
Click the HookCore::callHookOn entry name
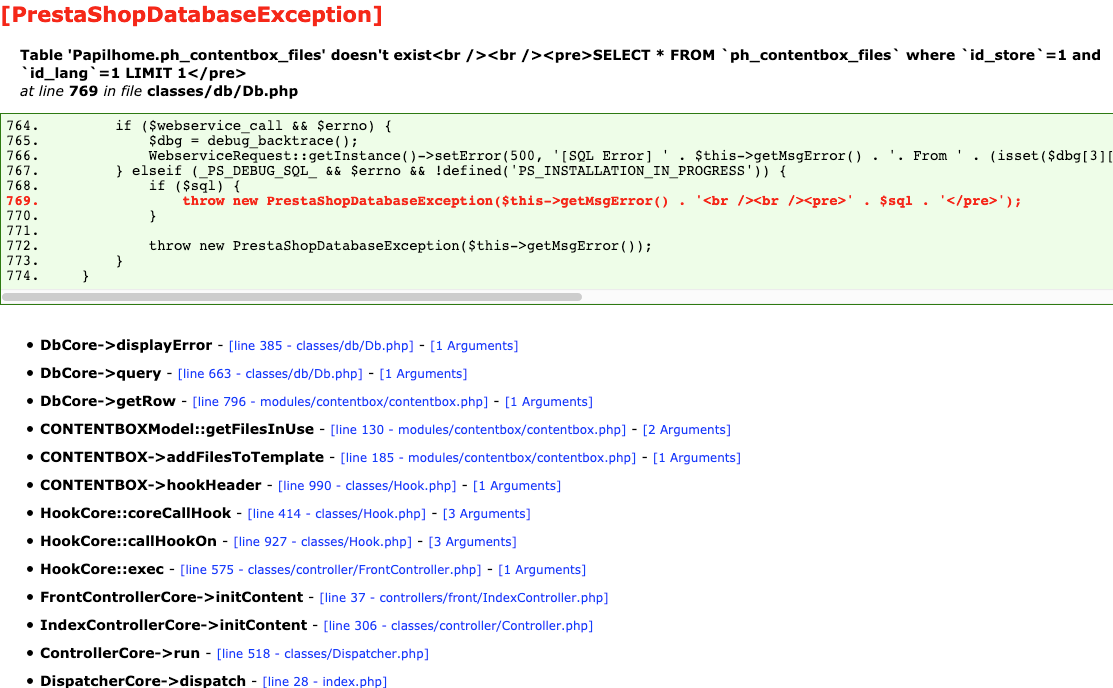pos(128,541)
